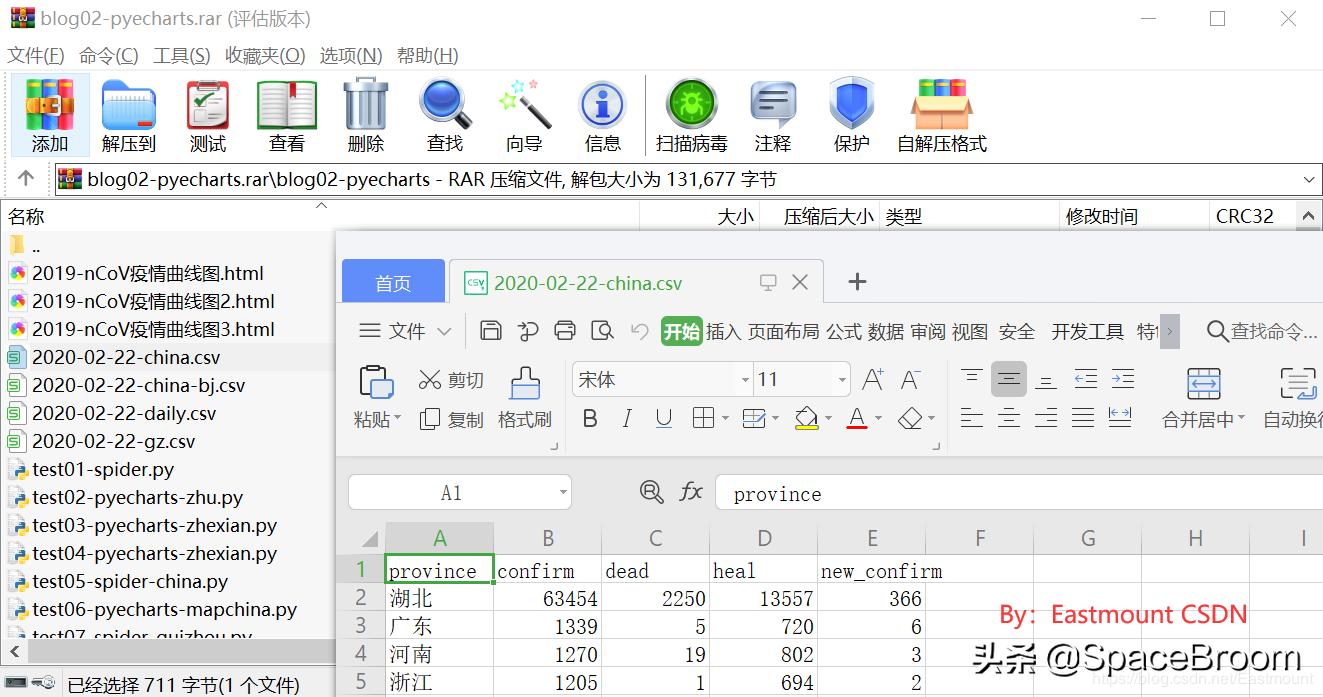Click the fx insert function button
This screenshot has height=697, width=1323.
click(692, 493)
